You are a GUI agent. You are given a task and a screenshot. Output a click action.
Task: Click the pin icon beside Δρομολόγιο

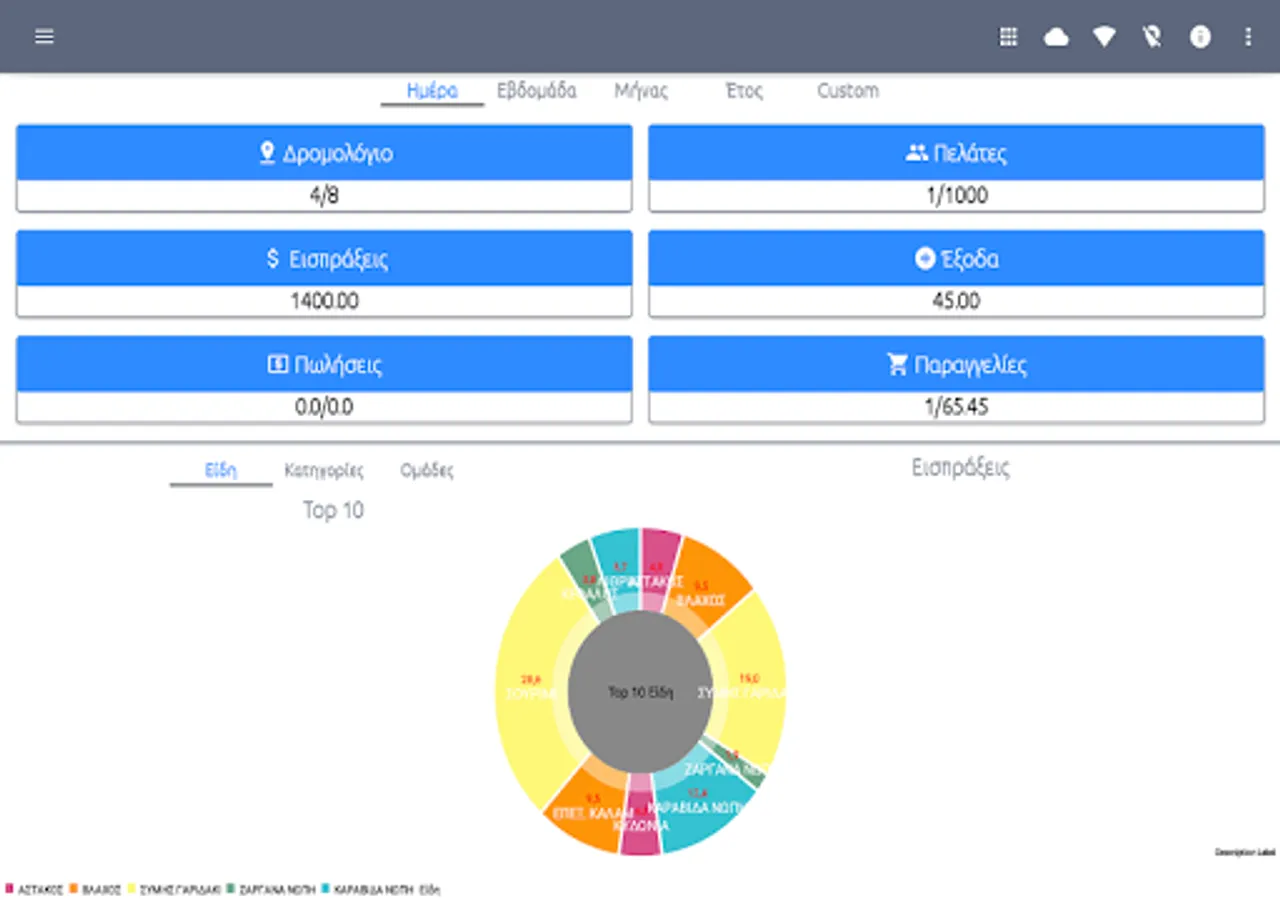pos(266,153)
